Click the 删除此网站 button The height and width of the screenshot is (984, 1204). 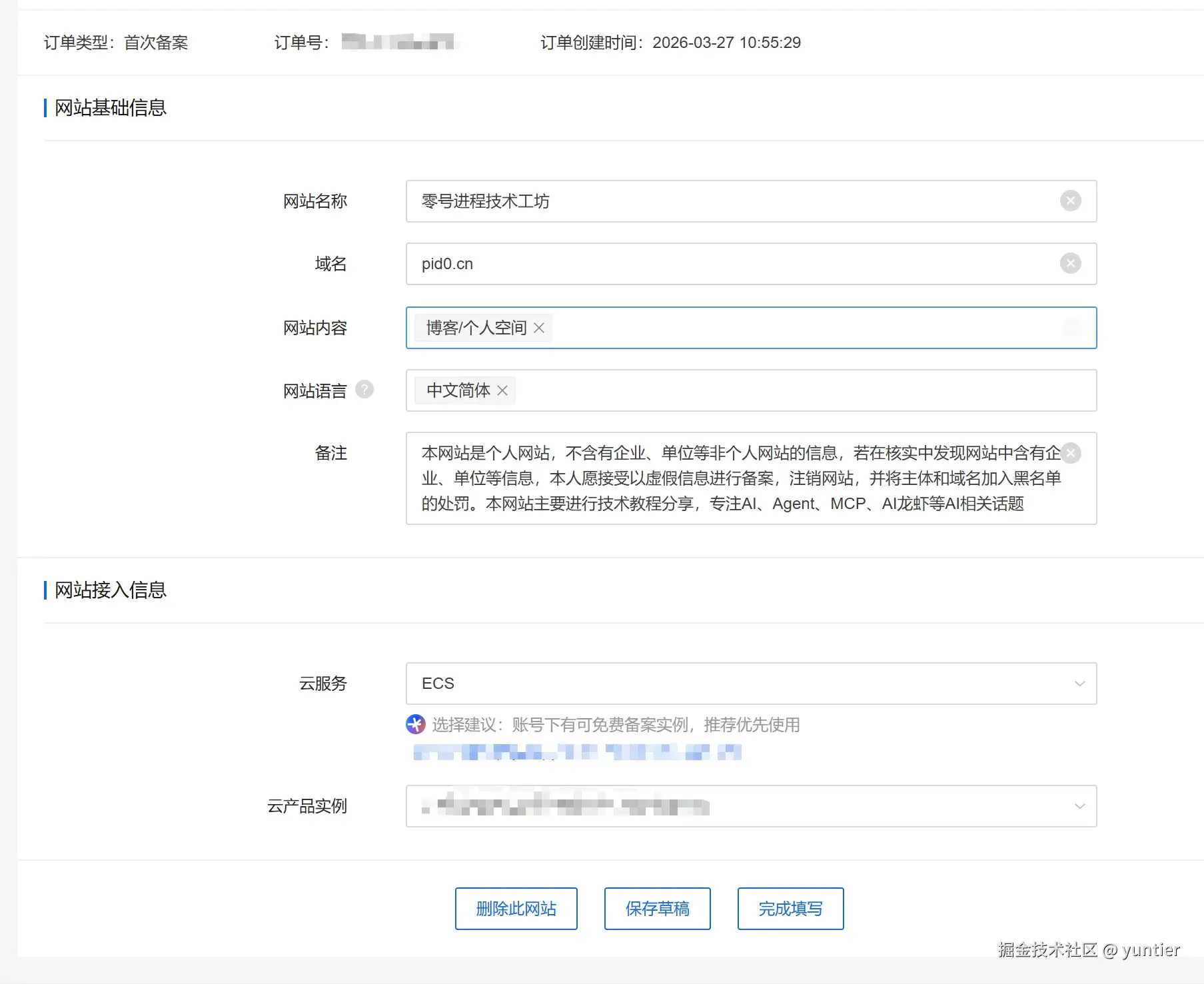(516, 908)
